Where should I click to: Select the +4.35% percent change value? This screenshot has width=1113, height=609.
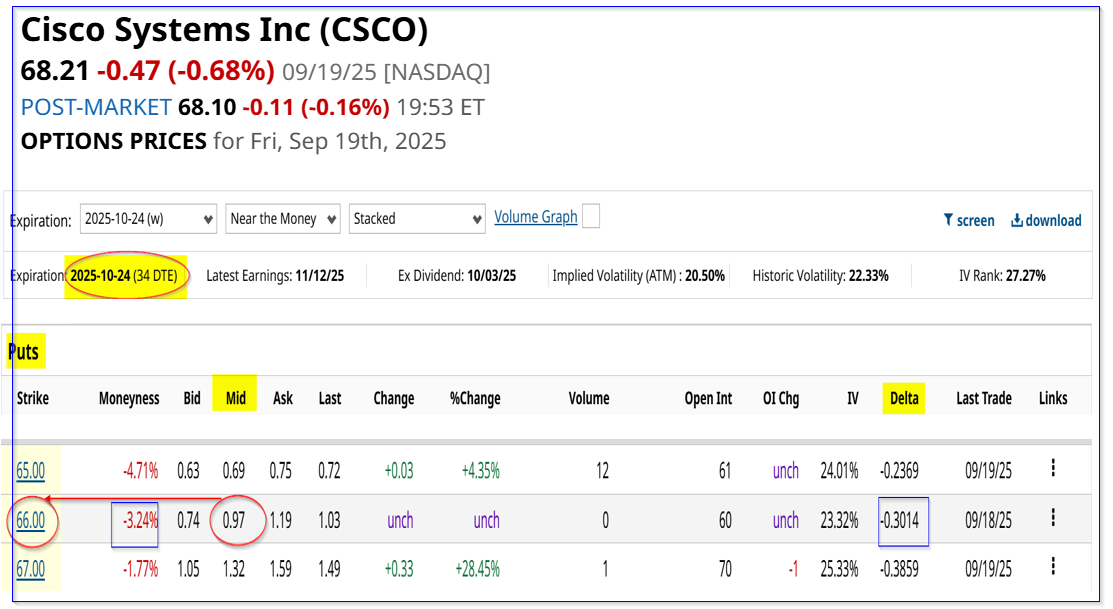click(481, 471)
